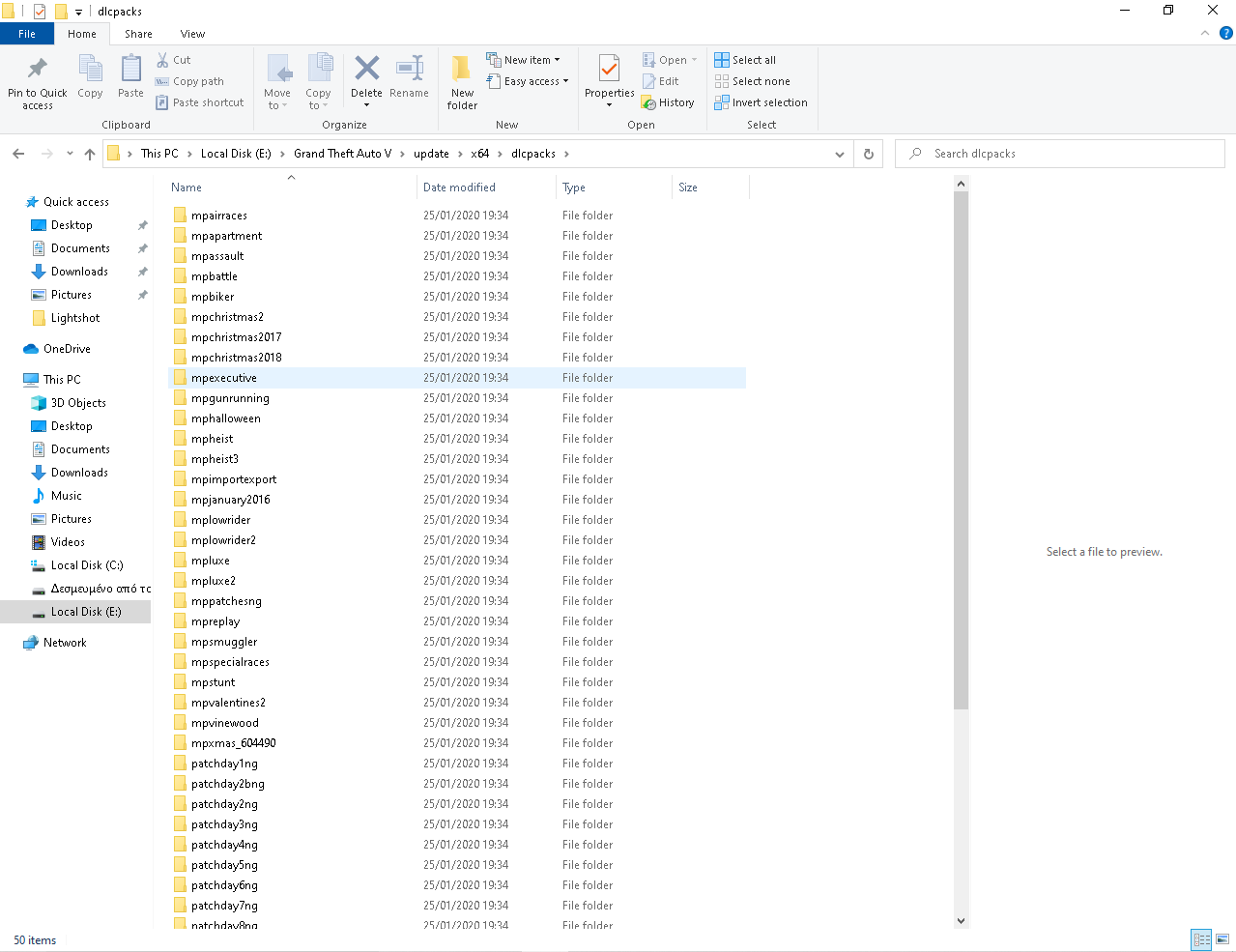
Task: Click the file list vertical scrollbar
Action: tap(961, 451)
